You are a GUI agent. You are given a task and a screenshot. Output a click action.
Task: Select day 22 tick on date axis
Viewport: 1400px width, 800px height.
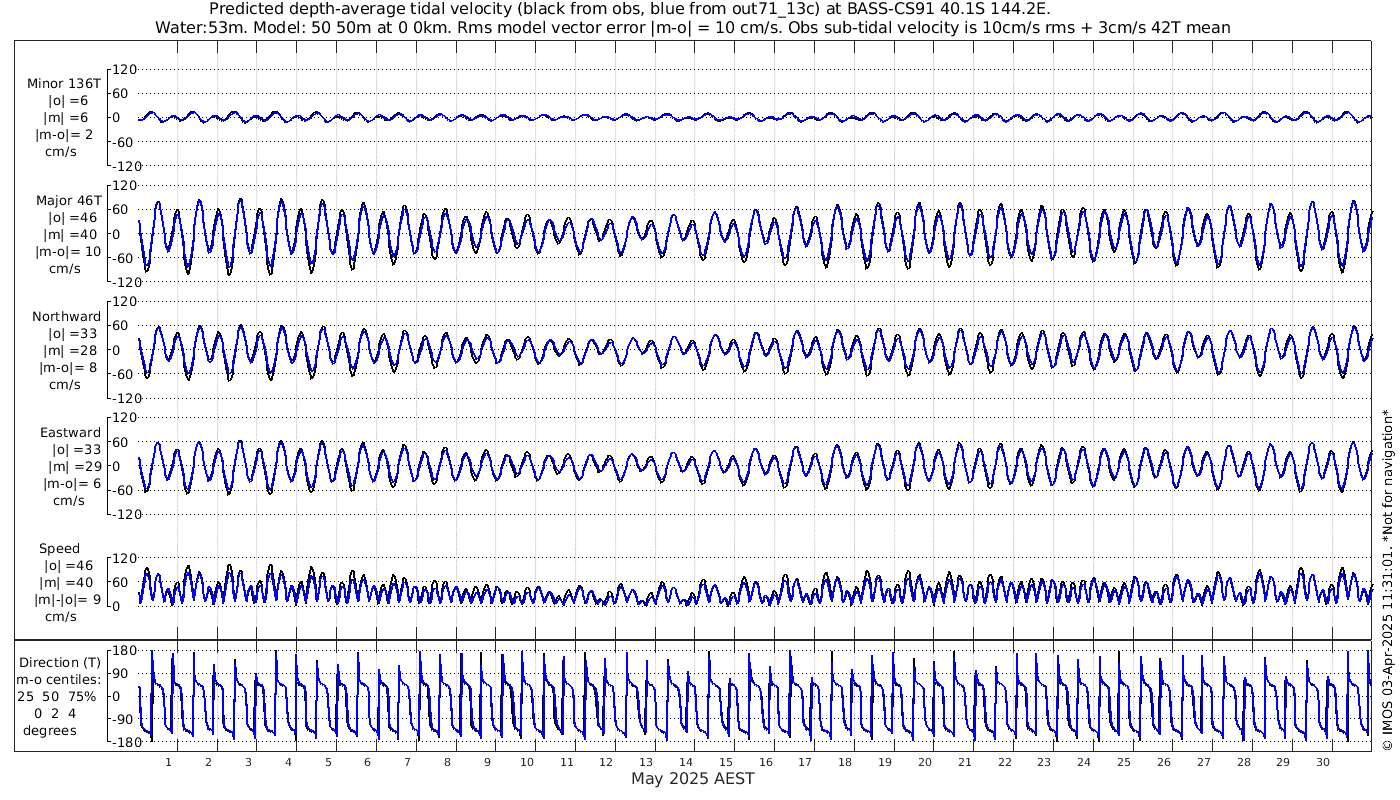click(x=1003, y=762)
